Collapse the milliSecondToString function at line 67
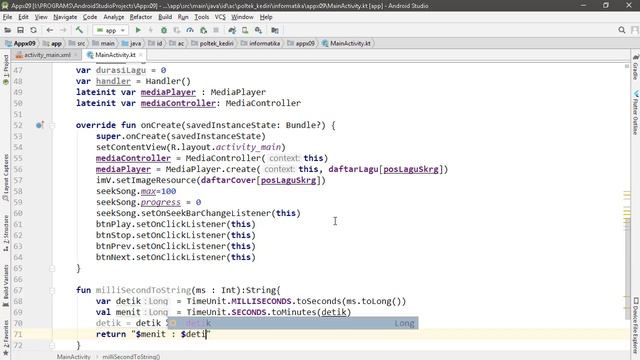The image size is (640, 360). pos(52,290)
